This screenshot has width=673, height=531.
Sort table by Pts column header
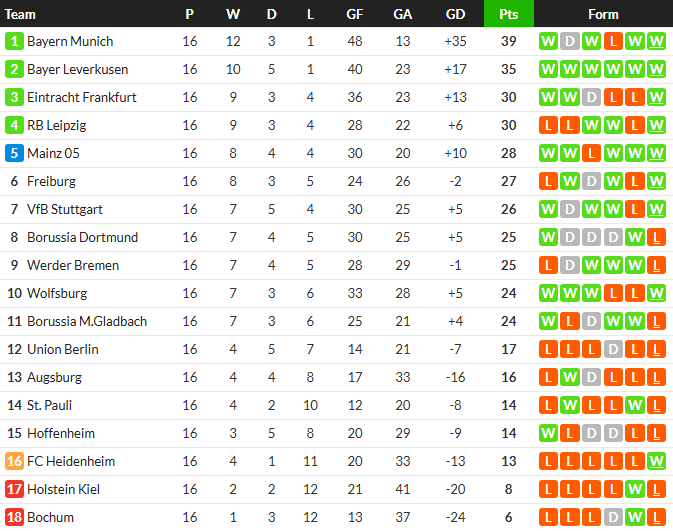(509, 14)
